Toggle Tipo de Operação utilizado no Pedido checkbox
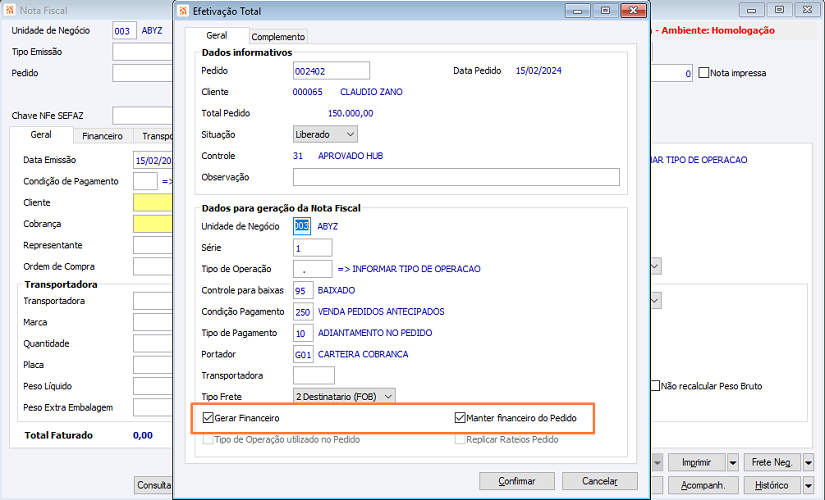Viewport: 825px width, 500px height. 208,439
